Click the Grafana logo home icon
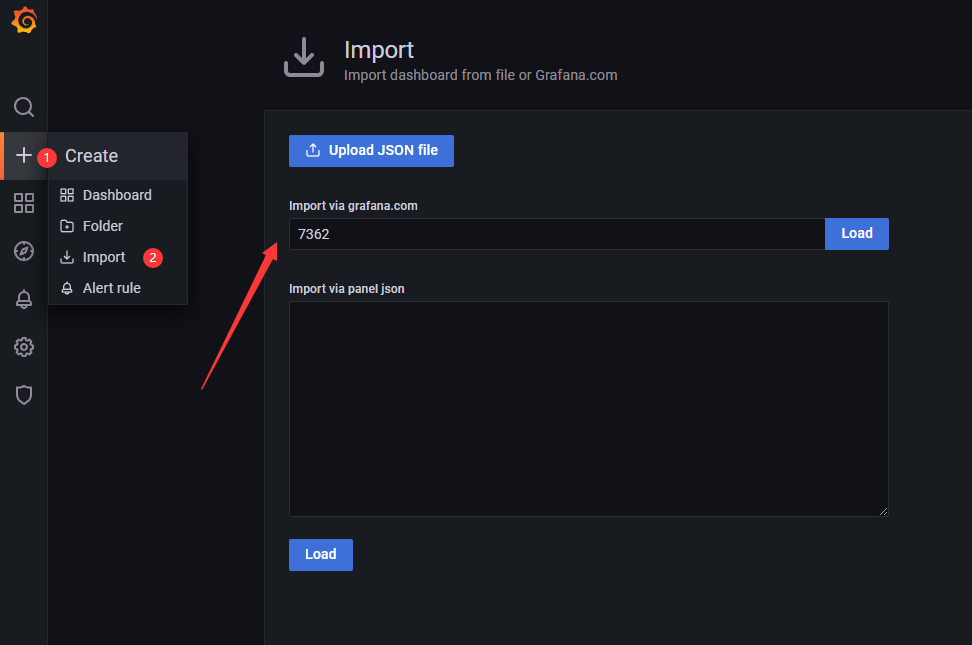 [24, 21]
